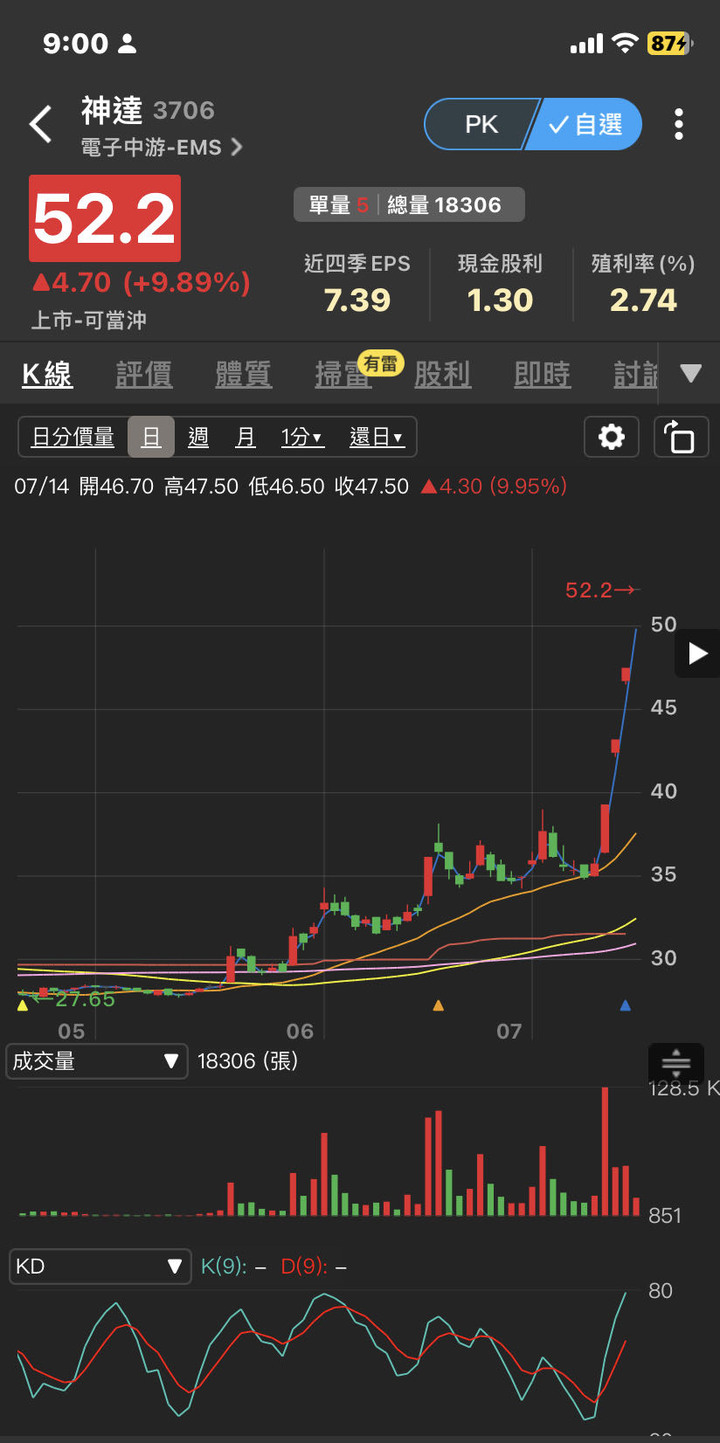Tap the 18306 (張) volume text
The height and width of the screenshot is (1443, 720).
pos(248,1061)
